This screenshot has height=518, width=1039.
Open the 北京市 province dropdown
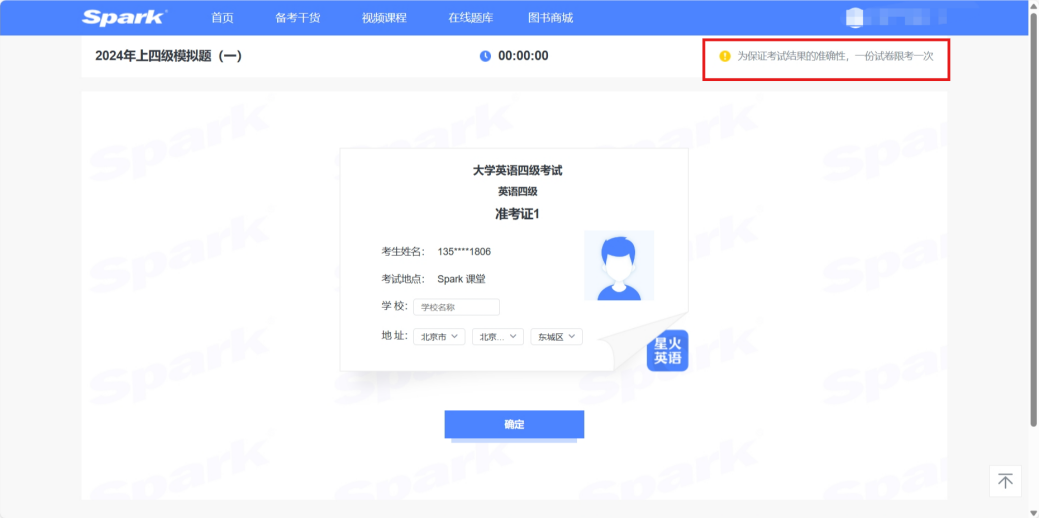point(439,337)
